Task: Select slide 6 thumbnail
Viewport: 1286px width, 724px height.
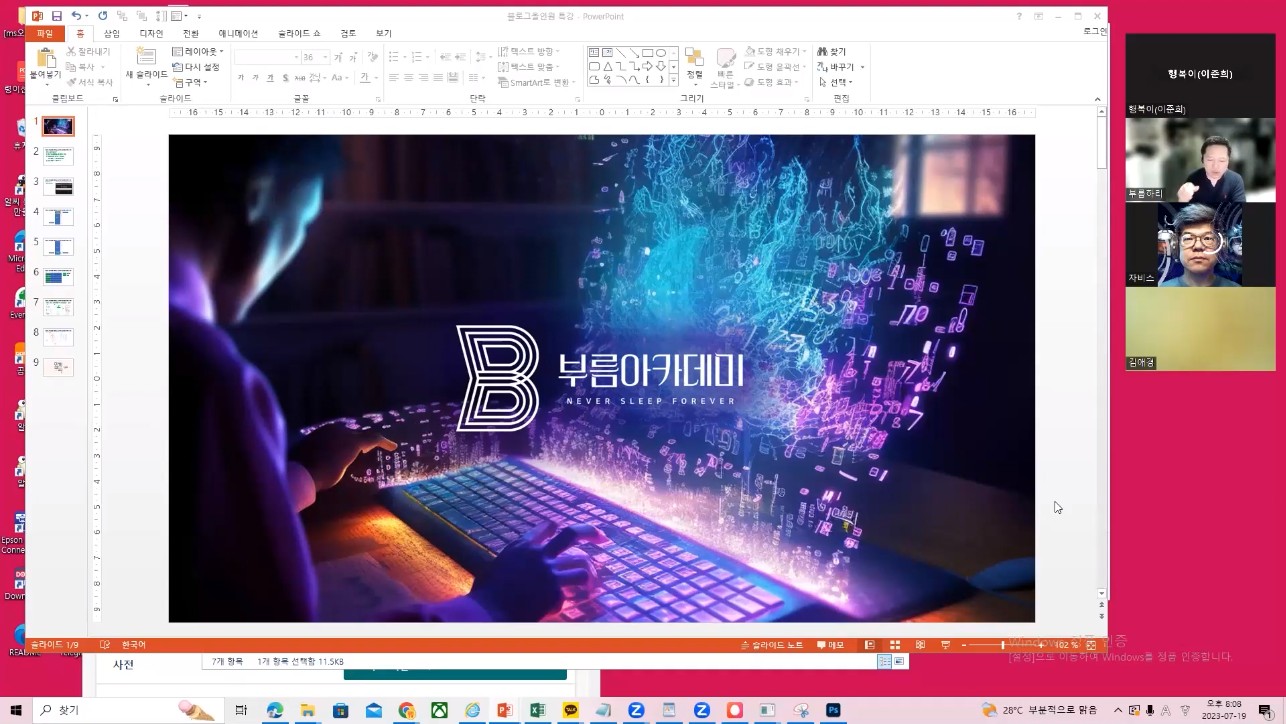Action: click(x=58, y=276)
